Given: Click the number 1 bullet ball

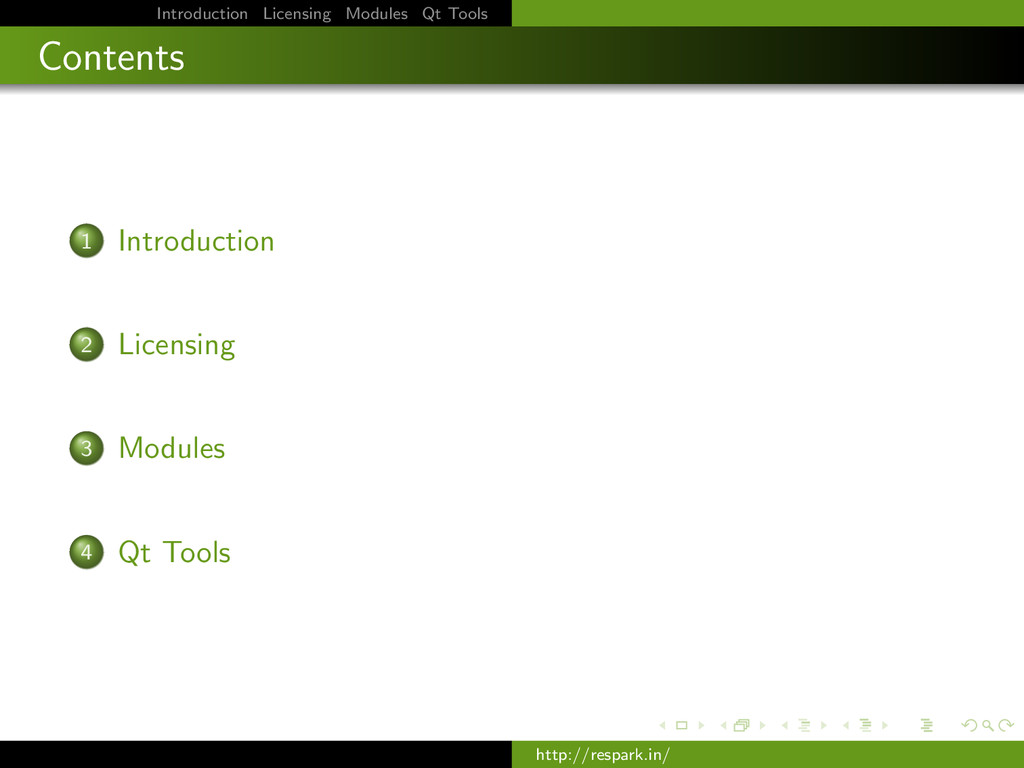Looking at the screenshot, I should [86, 241].
